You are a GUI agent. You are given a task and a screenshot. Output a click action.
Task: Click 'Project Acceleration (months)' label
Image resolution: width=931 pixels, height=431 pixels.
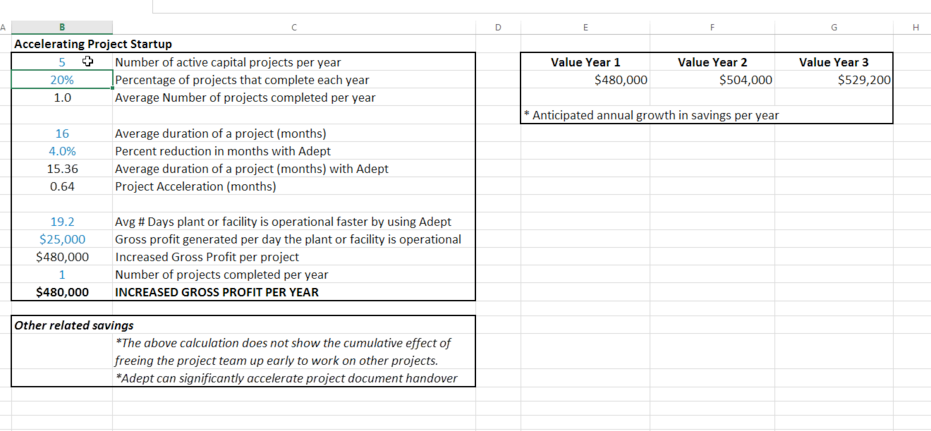click(x=195, y=186)
